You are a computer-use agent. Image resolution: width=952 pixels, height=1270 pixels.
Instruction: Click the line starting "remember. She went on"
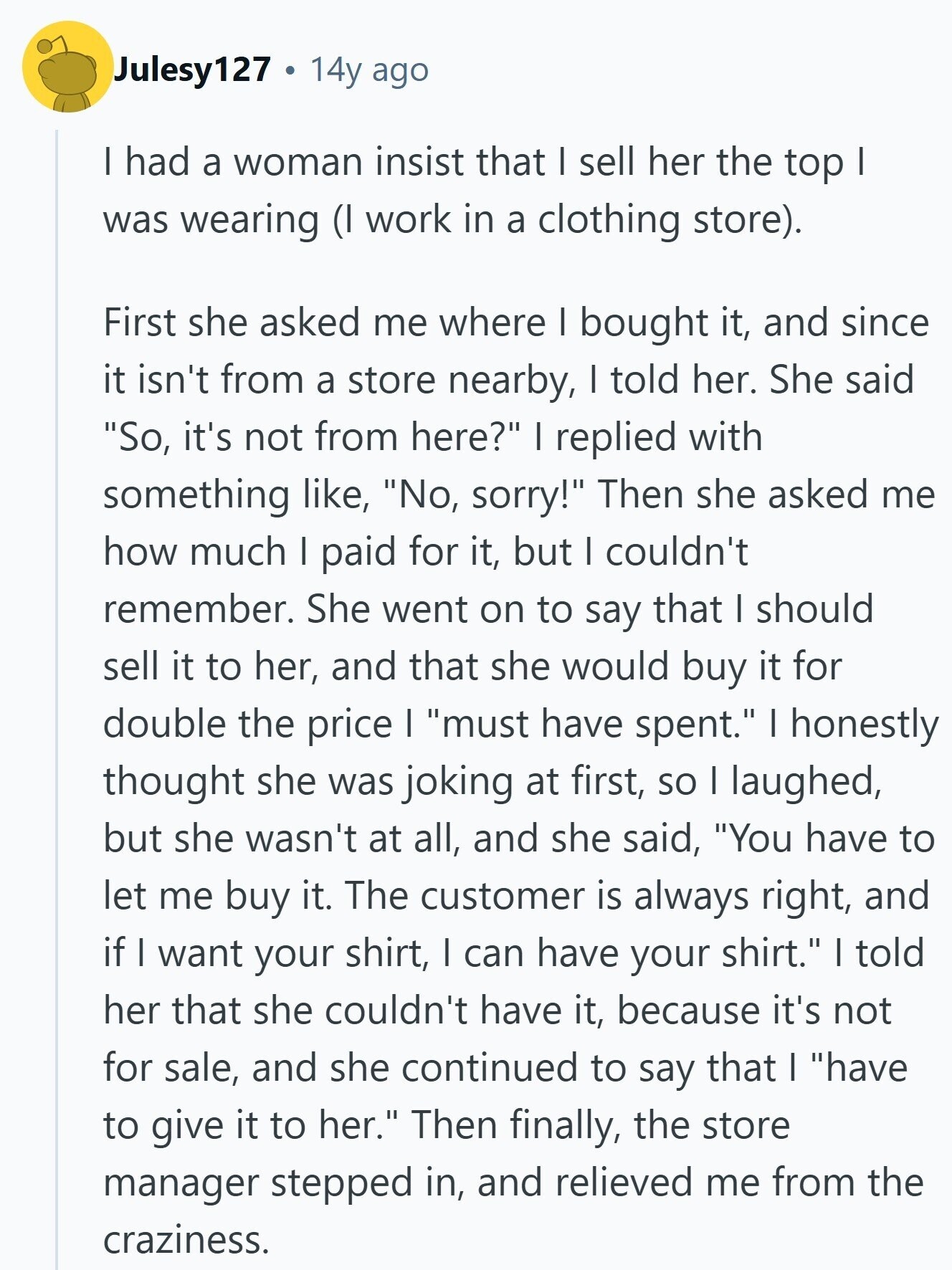pyautogui.click(x=487, y=609)
